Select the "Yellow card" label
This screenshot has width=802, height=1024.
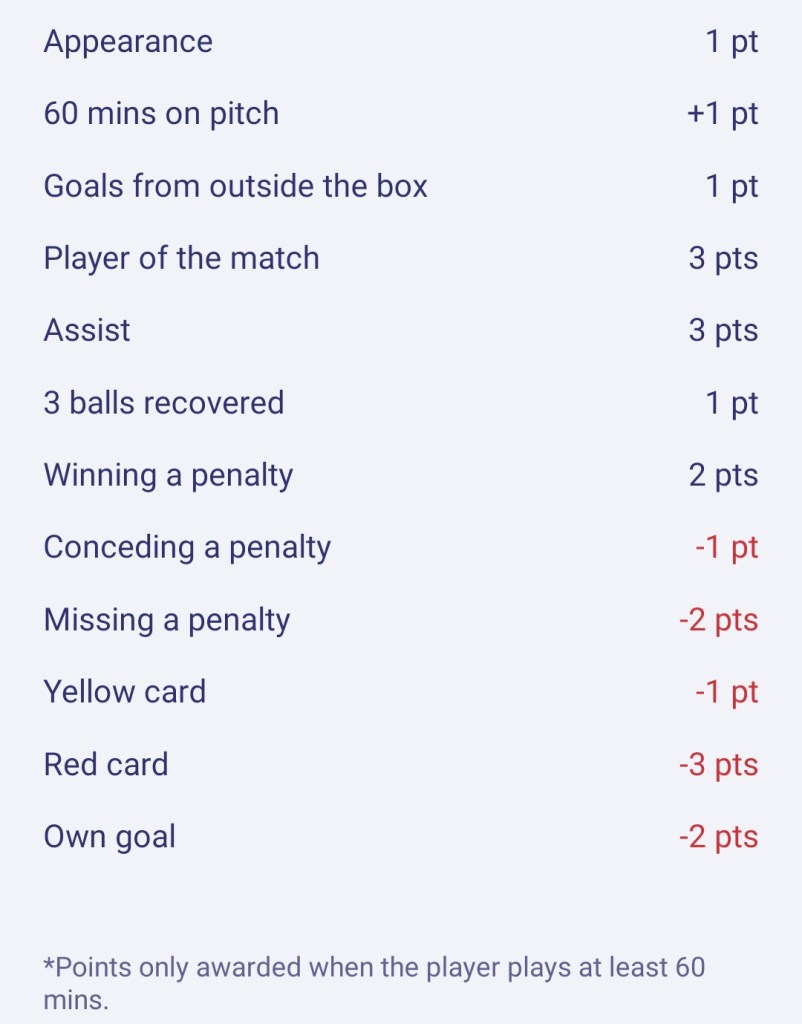[125, 692]
